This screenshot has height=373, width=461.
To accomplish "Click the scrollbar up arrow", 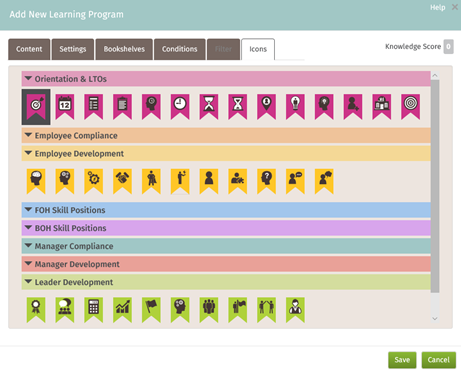I will pyautogui.click(x=435, y=76).
